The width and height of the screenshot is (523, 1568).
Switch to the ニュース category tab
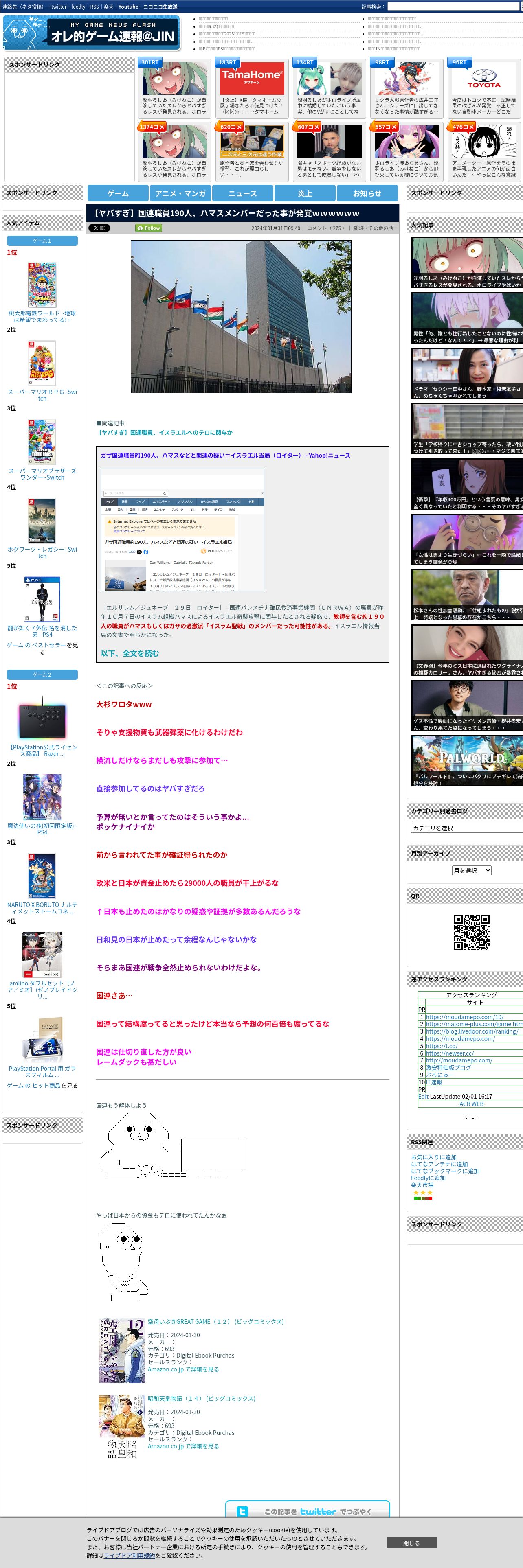[x=242, y=193]
